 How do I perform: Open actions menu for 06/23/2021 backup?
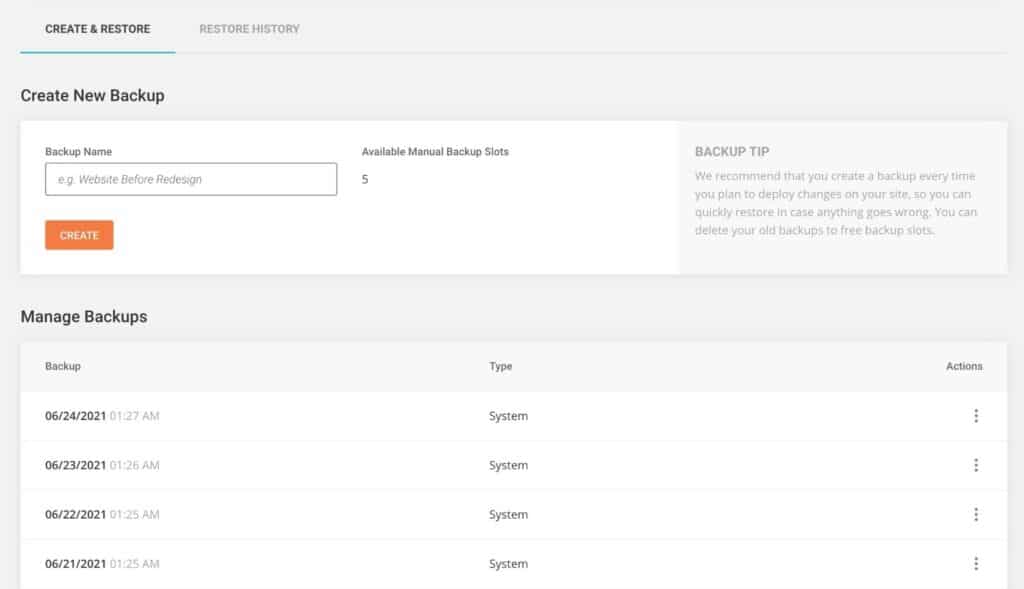pyautogui.click(x=975, y=465)
